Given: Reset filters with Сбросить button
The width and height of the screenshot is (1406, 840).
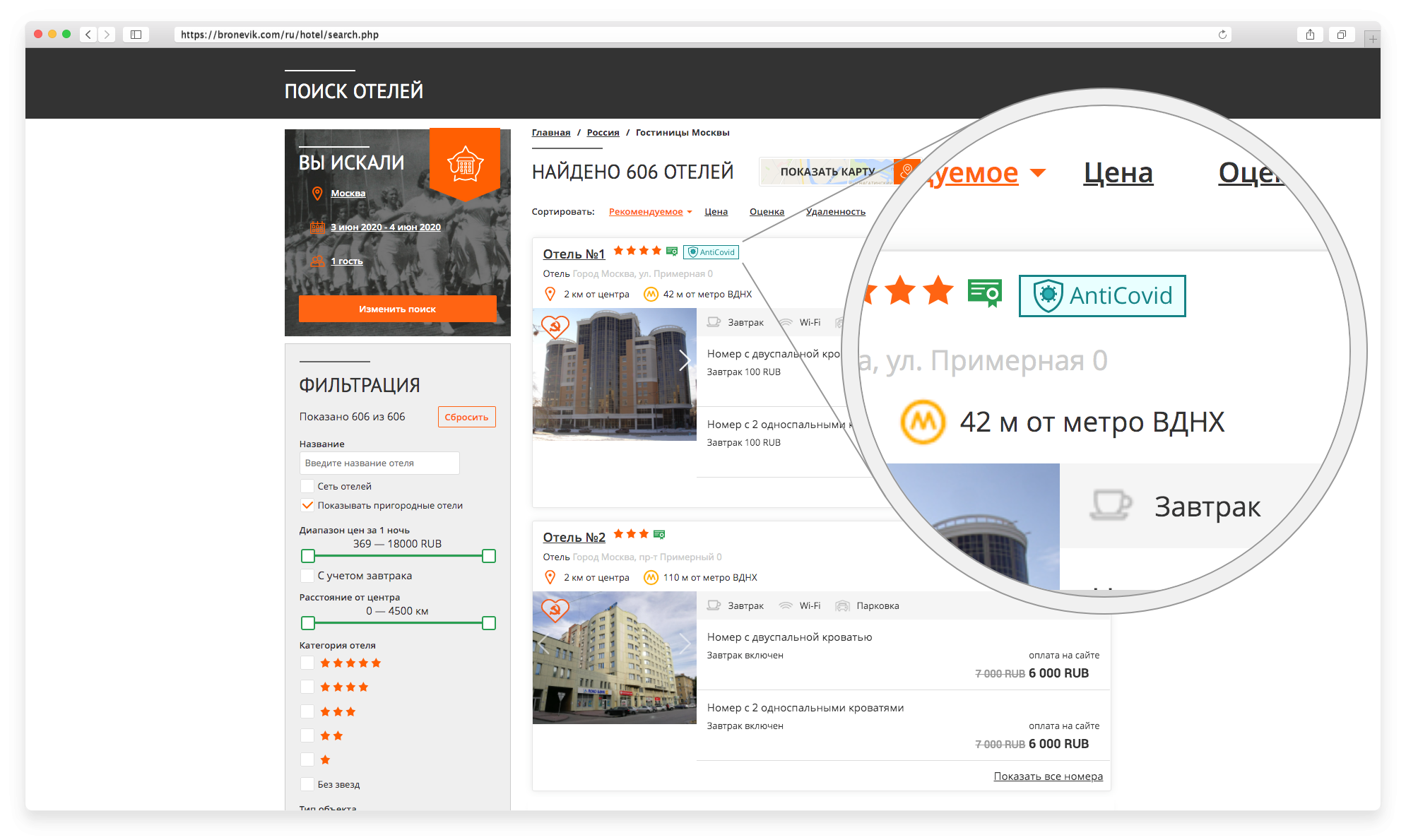Looking at the screenshot, I should (x=466, y=417).
